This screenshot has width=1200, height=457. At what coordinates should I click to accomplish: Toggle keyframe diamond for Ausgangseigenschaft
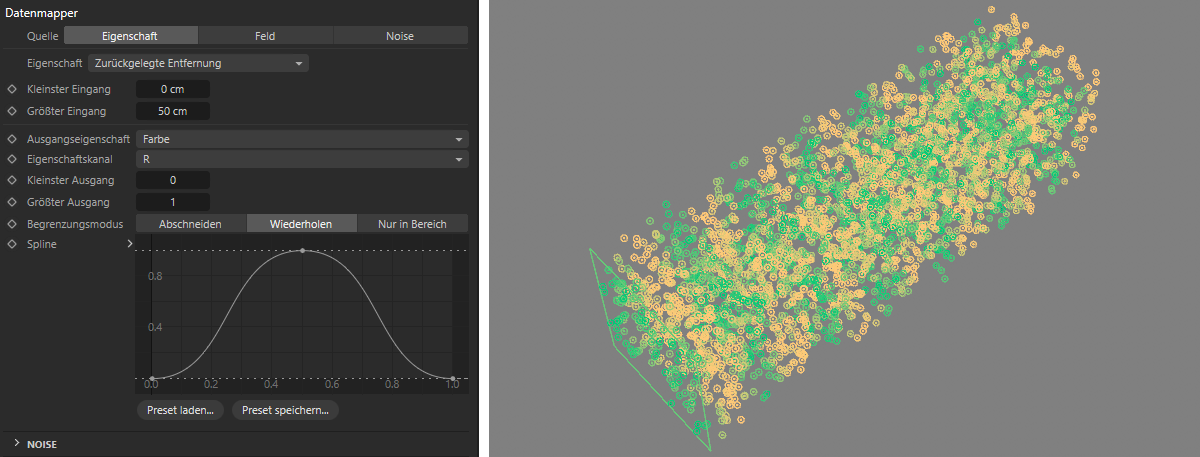(12, 139)
